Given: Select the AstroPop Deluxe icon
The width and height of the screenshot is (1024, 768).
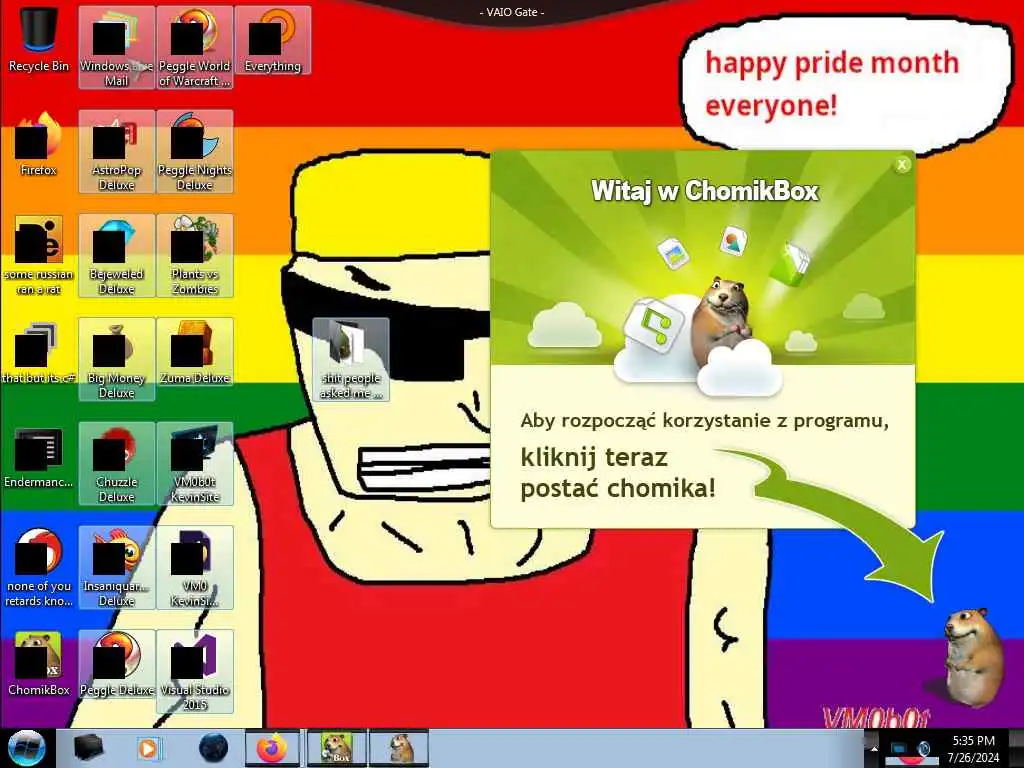Looking at the screenshot, I should coord(116,152).
